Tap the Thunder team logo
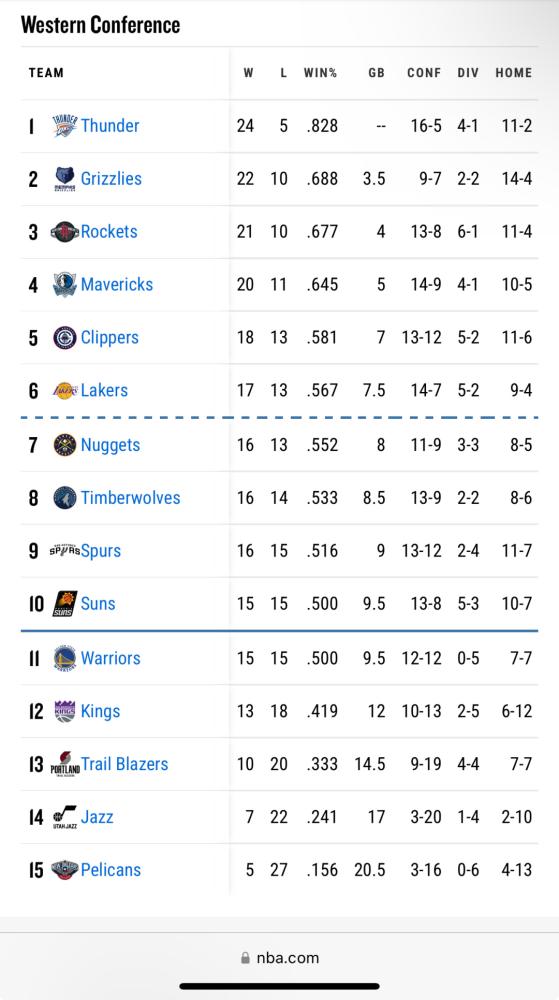This screenshot has width=559, height=1000. pyautogui.click(x=65, y=126)
